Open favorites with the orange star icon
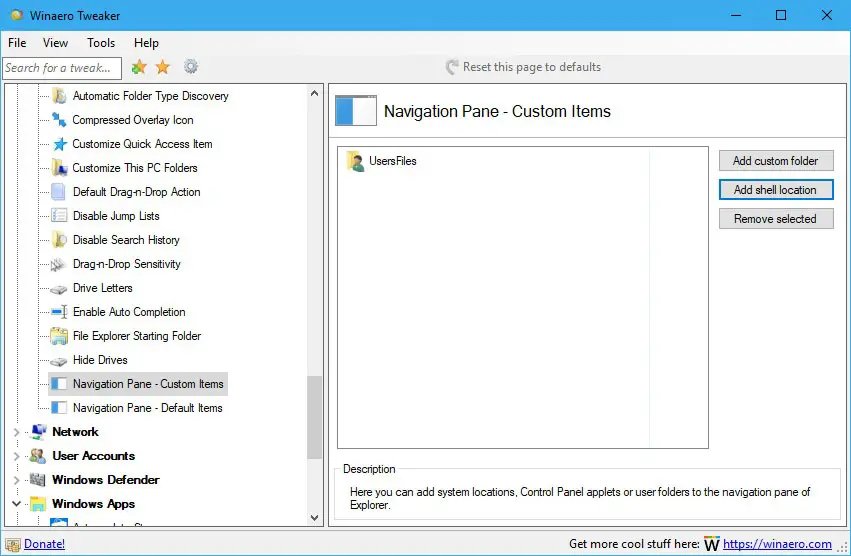 coord(163,67)
